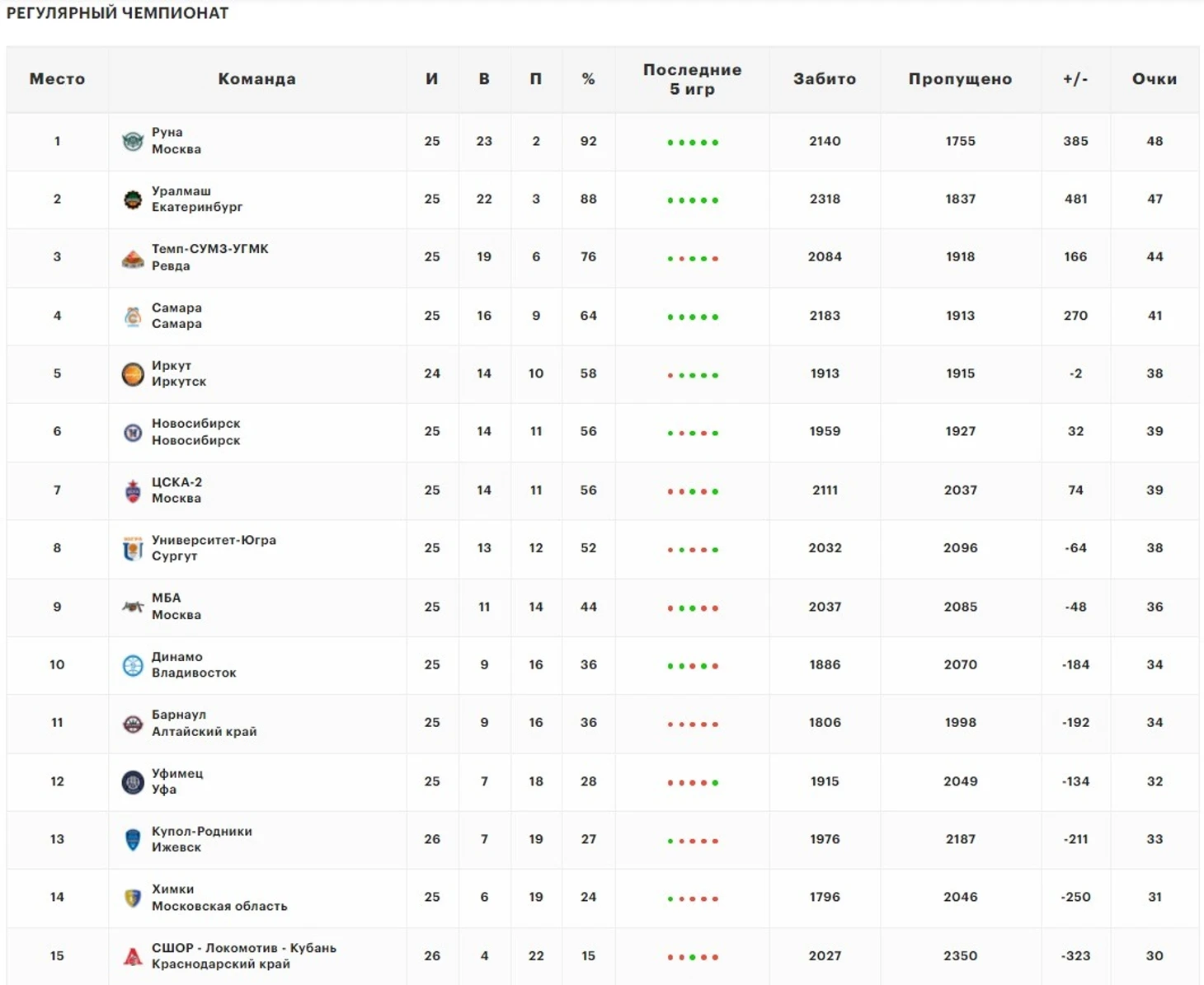Click Темп-СУМЗ-УГМК's win percentage 76
Image resolution: width=1204 pixels, height=985 pixels.
(x=588, y=257)
